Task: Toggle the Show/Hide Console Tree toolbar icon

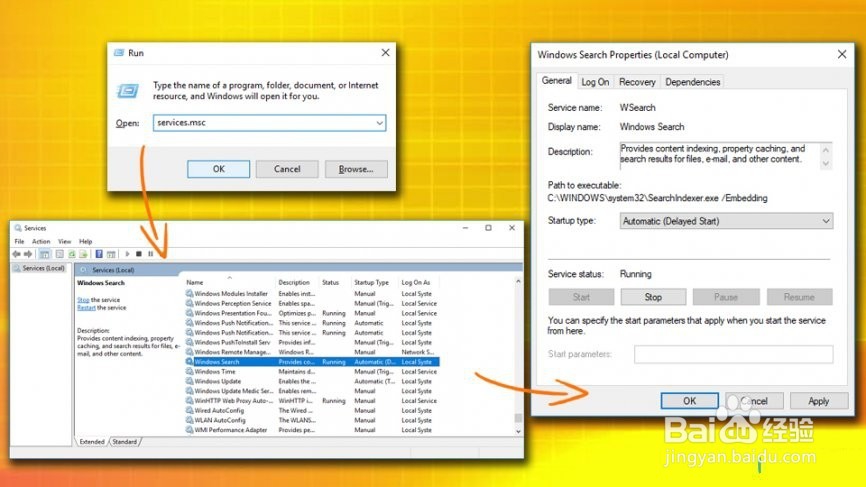Action: 45,254
